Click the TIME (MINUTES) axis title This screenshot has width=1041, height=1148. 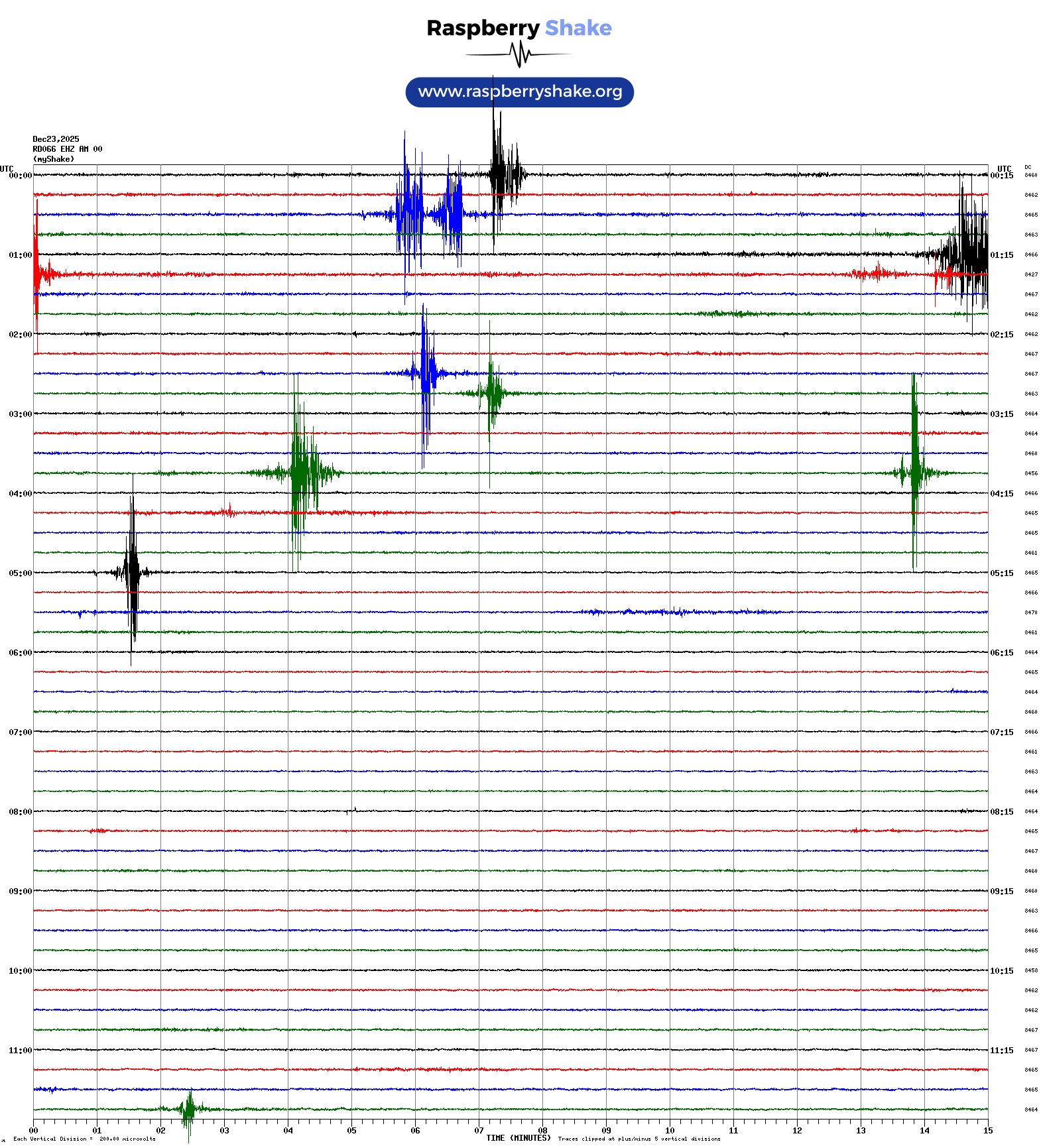(x=518, y=1138)
